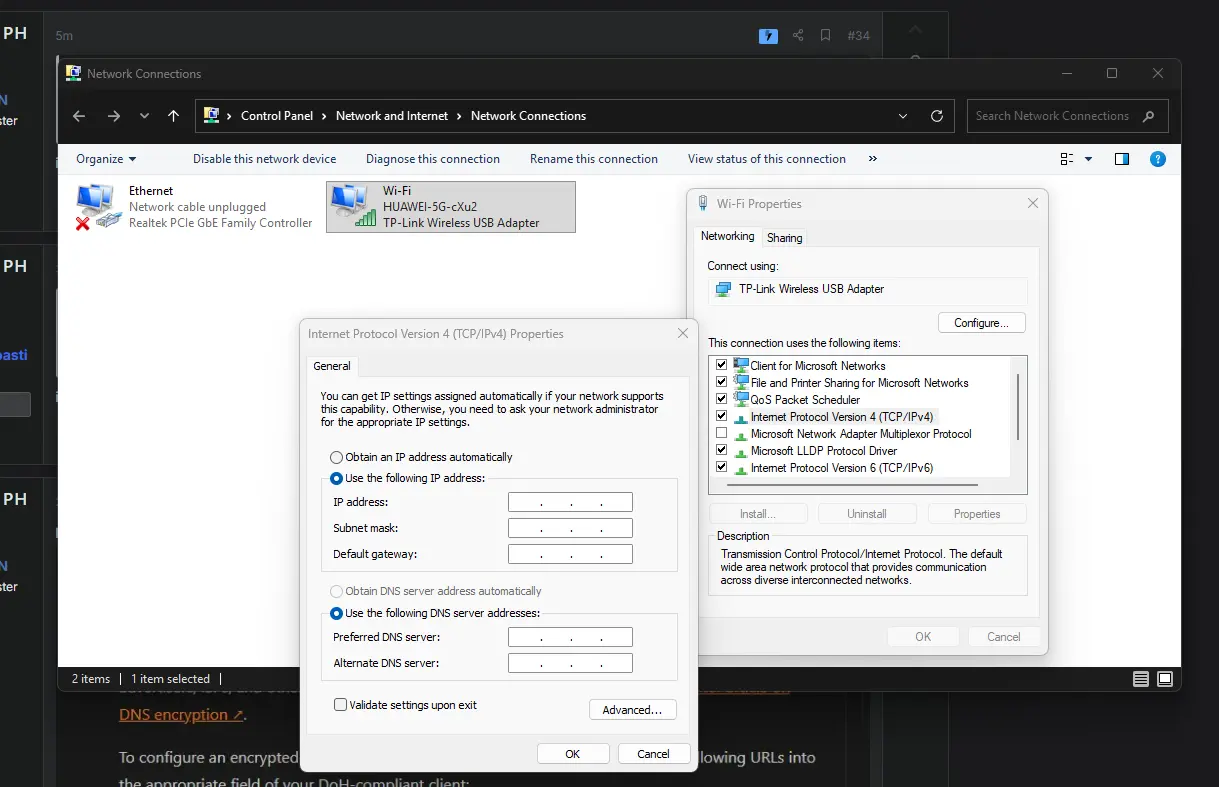Go back in Network Connections window

[x=80, y=116]
